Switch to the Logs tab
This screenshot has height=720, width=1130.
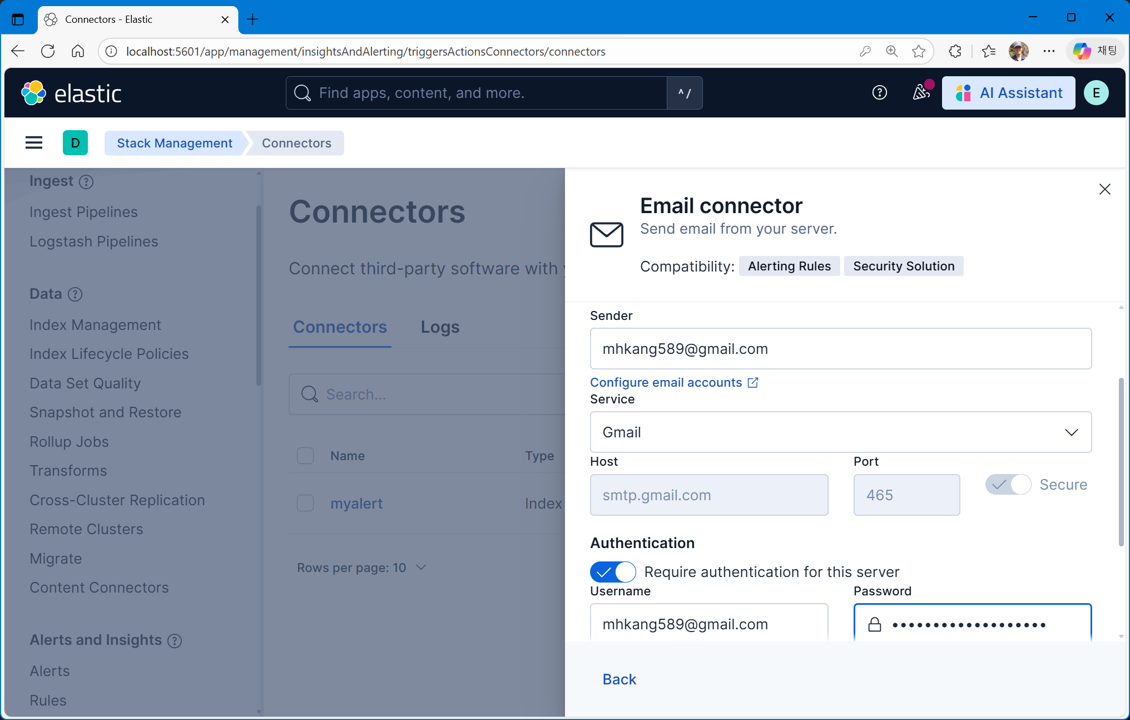coord(440,327)
